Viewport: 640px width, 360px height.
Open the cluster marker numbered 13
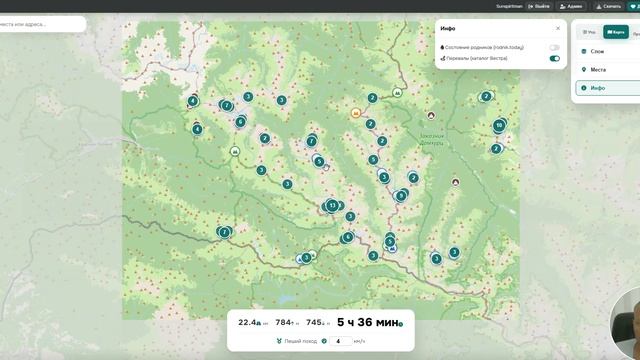(332, 205)
